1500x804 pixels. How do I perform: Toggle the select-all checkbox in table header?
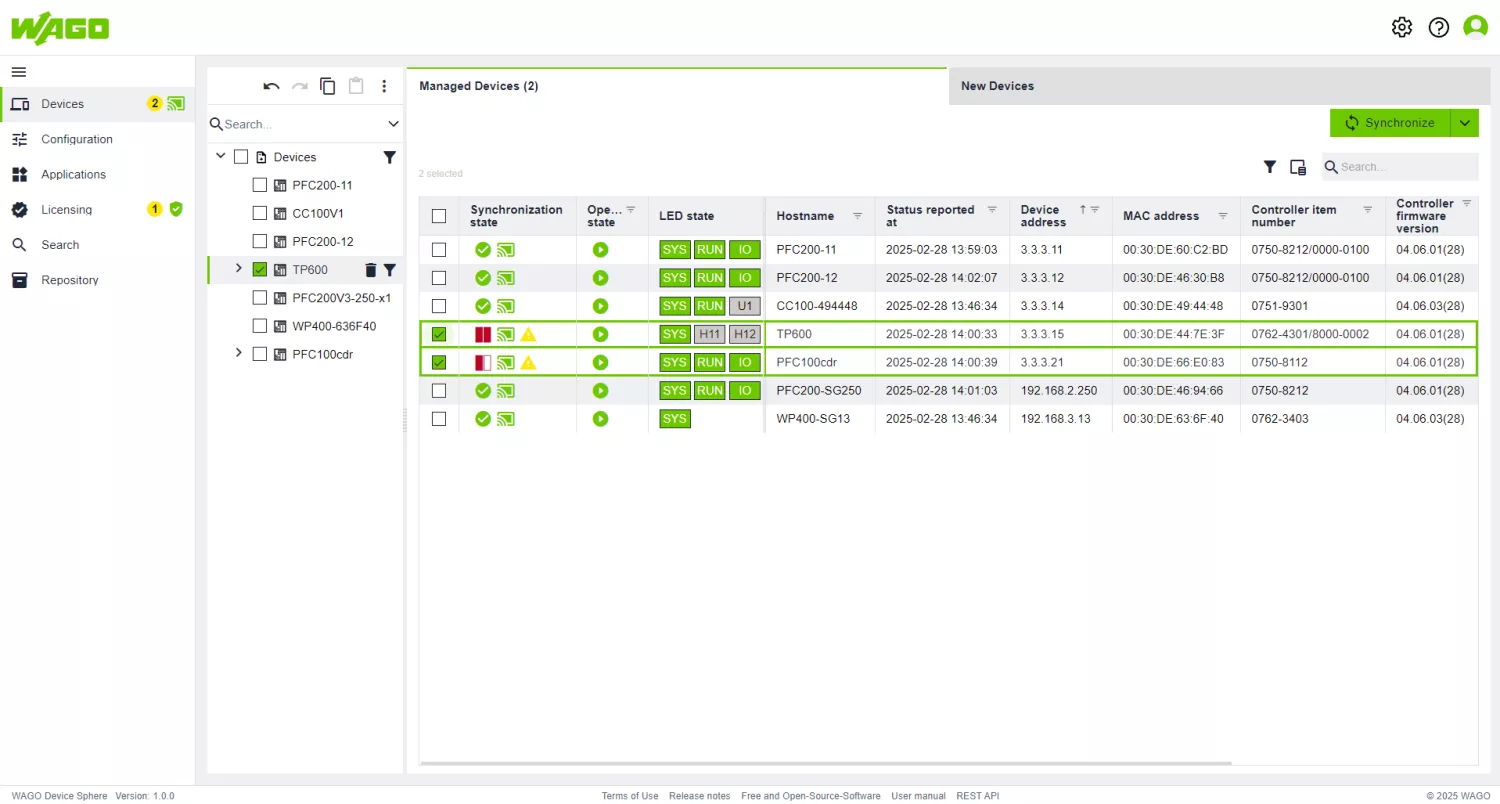438,216
